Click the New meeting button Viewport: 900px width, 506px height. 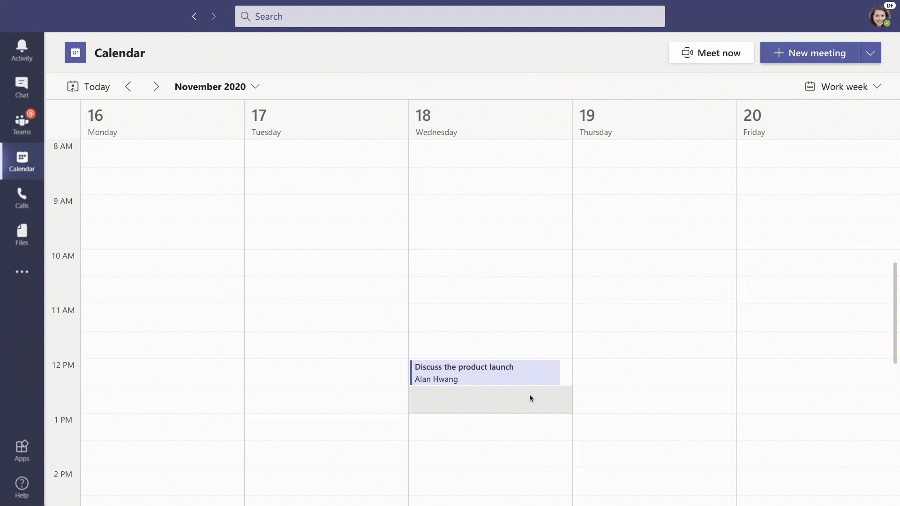[x=810, y=53]
